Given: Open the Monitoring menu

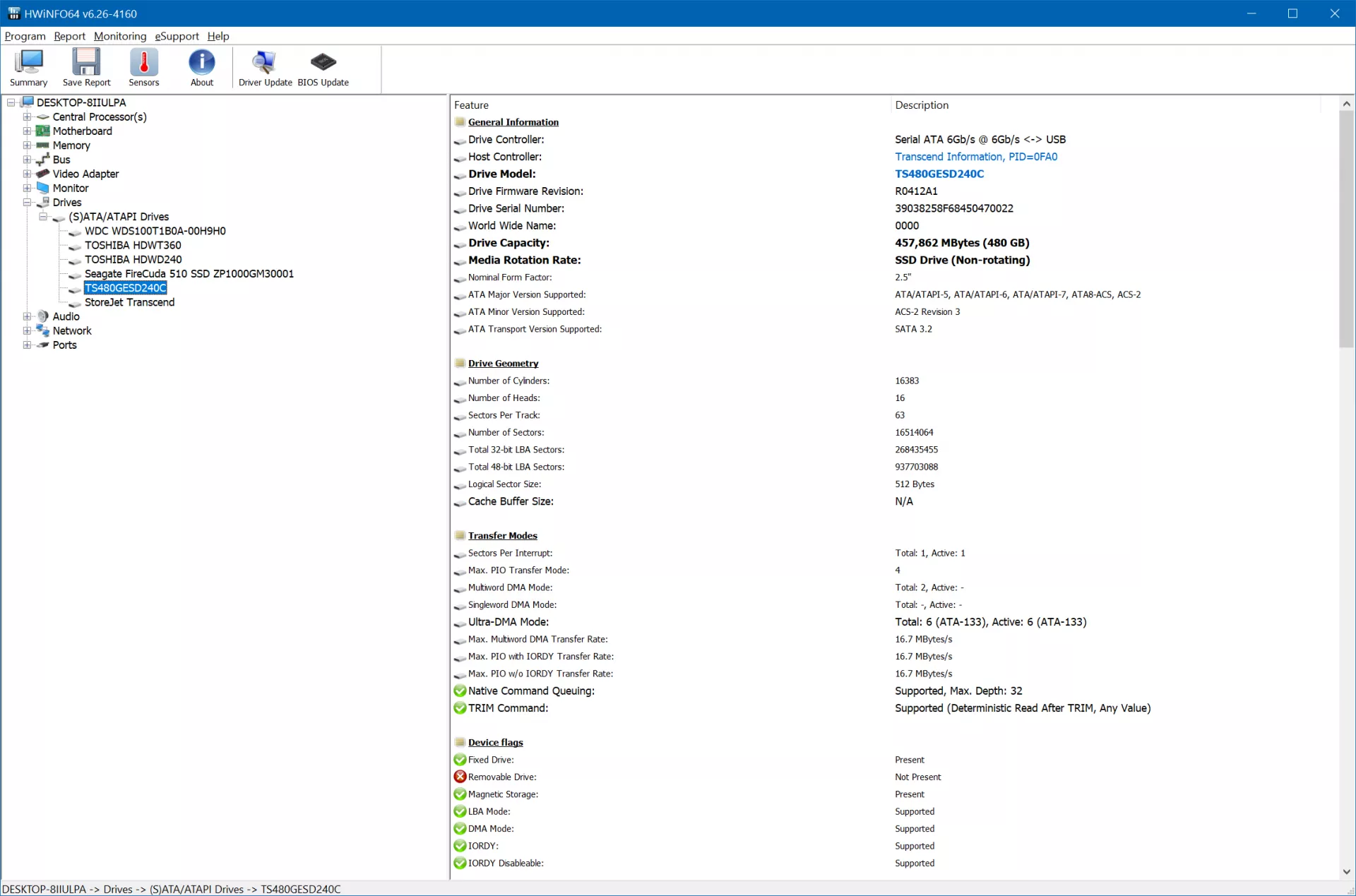Looking at the screenshot, I should coord(120,36).
